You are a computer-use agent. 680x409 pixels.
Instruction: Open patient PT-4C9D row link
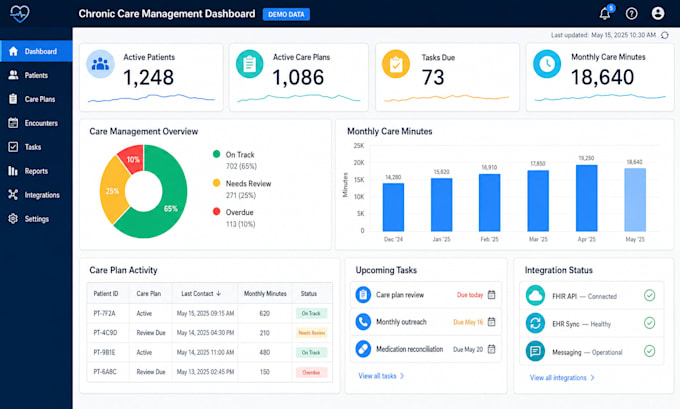tap(105, 333)
